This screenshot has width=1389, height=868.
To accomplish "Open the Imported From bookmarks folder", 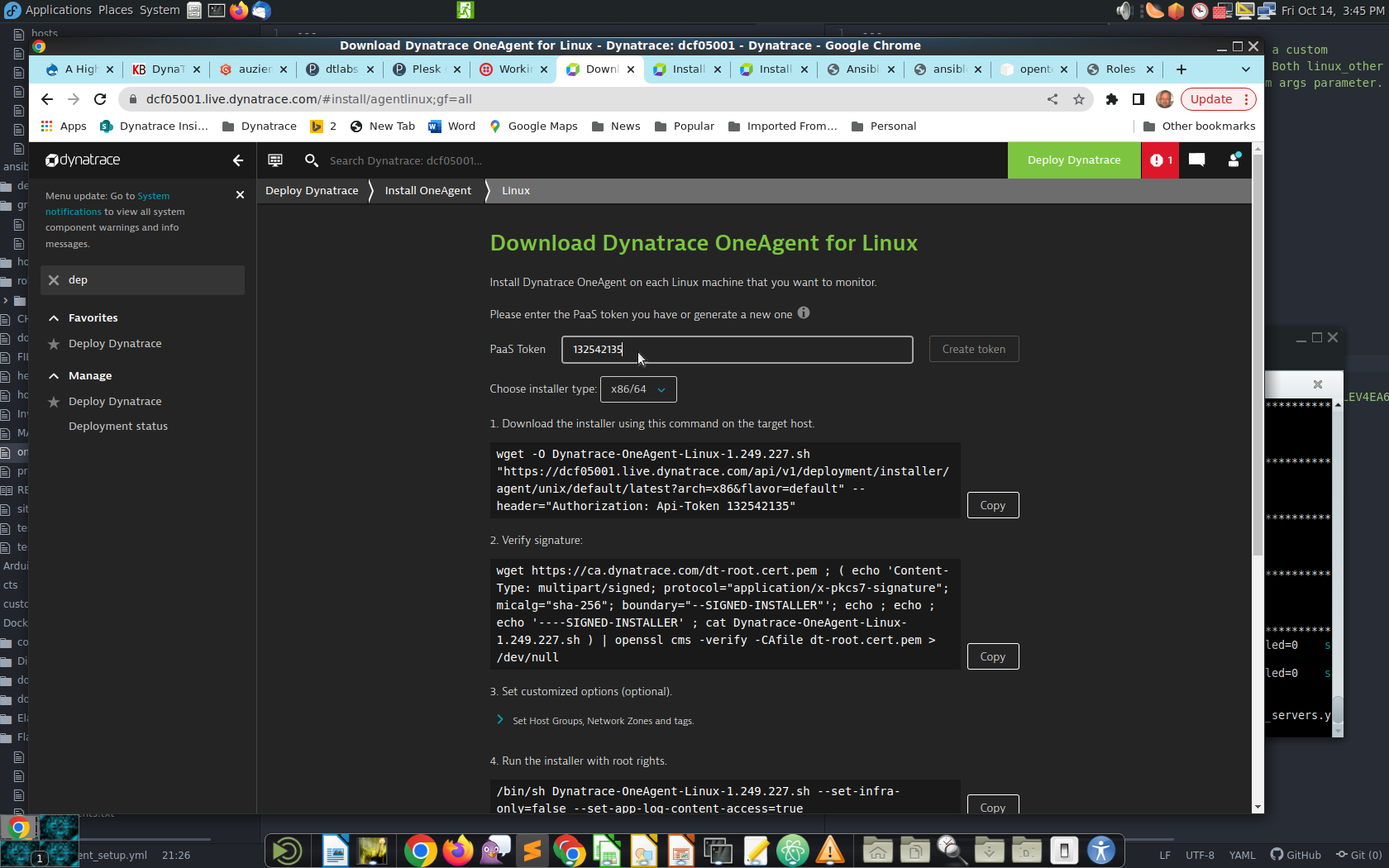I will coord(783,126).
